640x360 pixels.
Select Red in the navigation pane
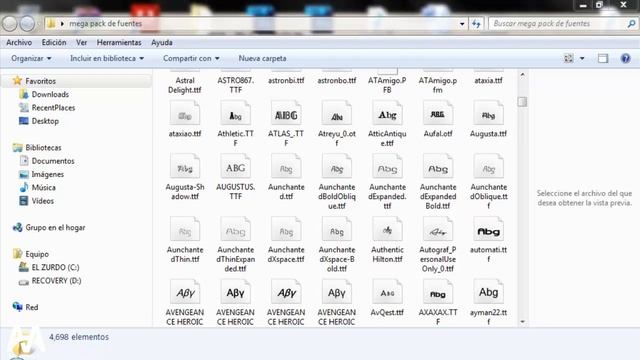32,307
